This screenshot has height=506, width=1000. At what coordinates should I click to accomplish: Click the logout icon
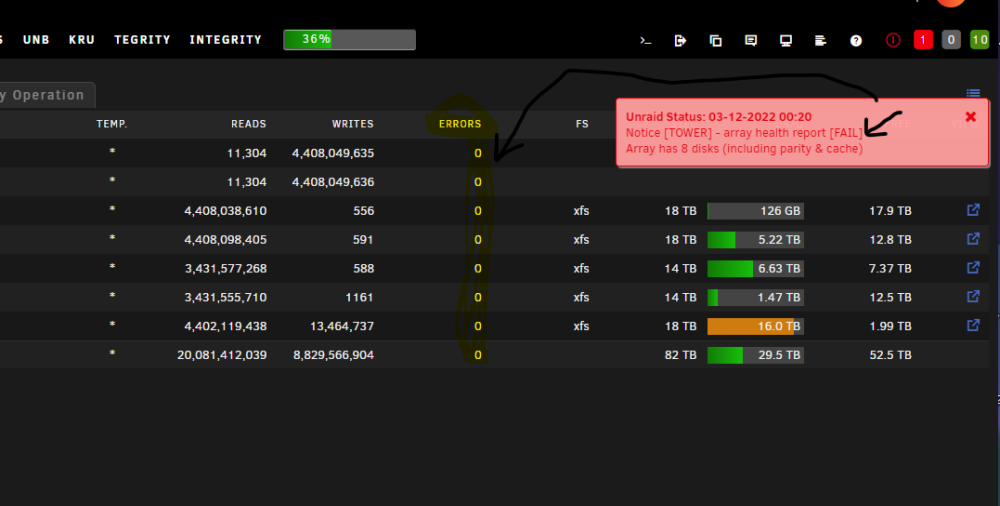coord(680,40)
